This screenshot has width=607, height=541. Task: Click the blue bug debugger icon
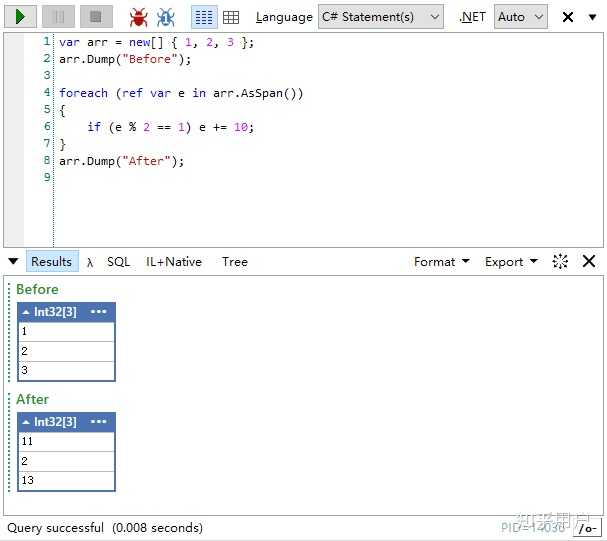click(x=166, y=17)
